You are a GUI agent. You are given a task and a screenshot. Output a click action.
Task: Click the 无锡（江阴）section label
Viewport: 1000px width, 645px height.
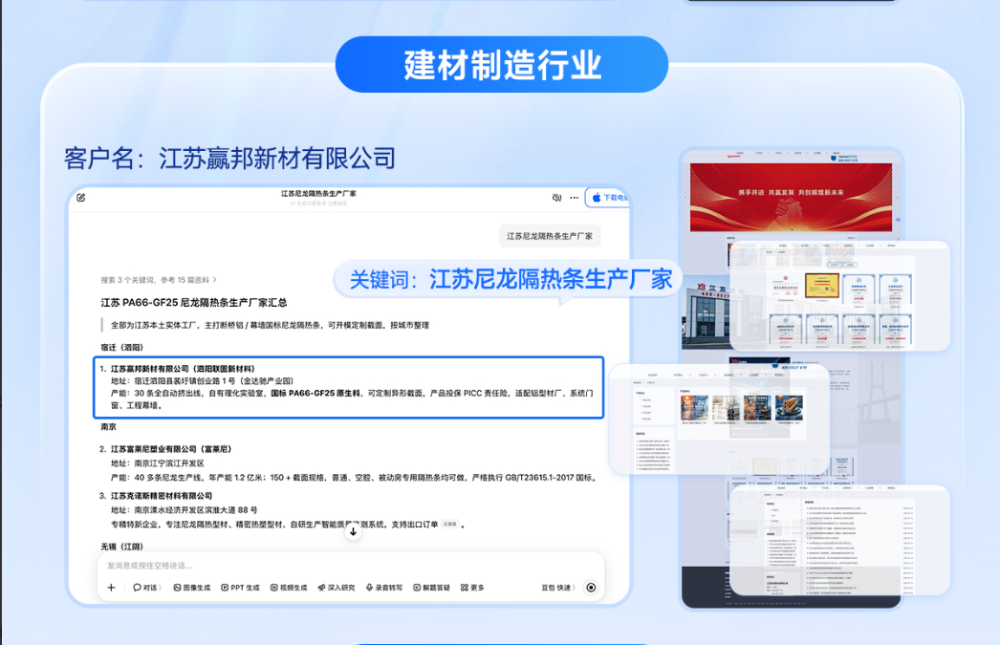122,547
